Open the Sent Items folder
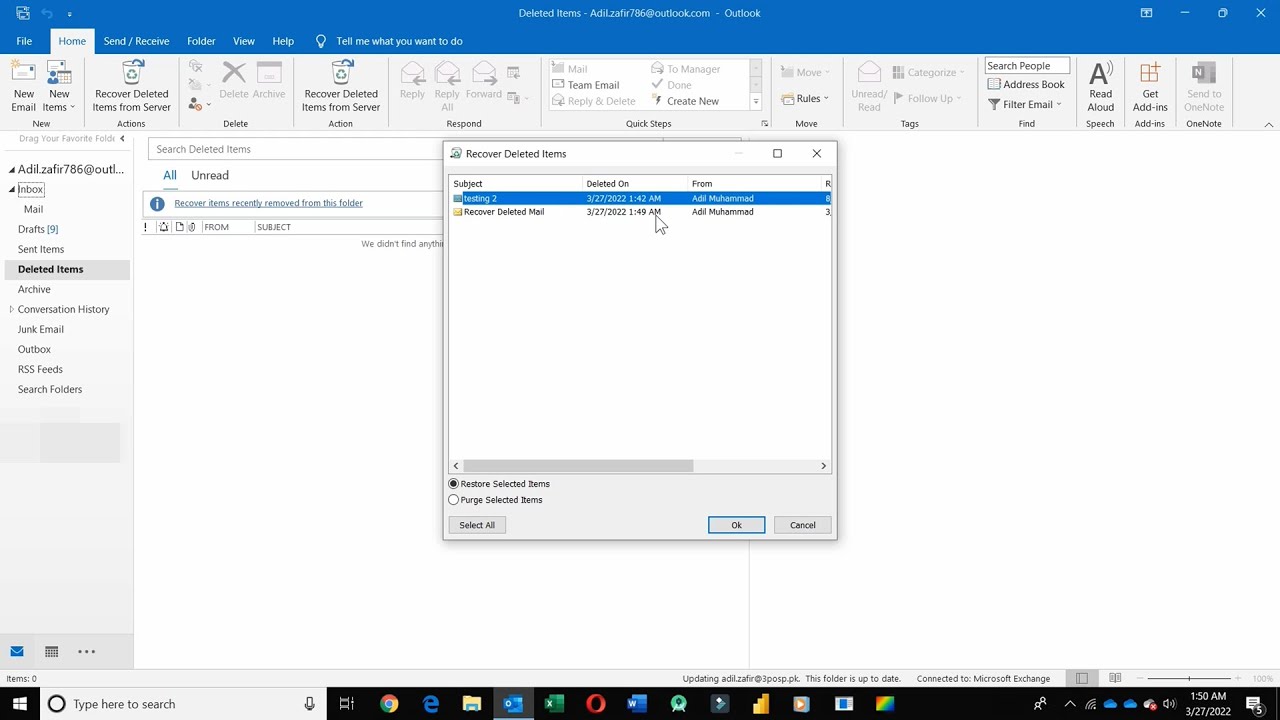 pyautogui.click(x=41, y=249)
